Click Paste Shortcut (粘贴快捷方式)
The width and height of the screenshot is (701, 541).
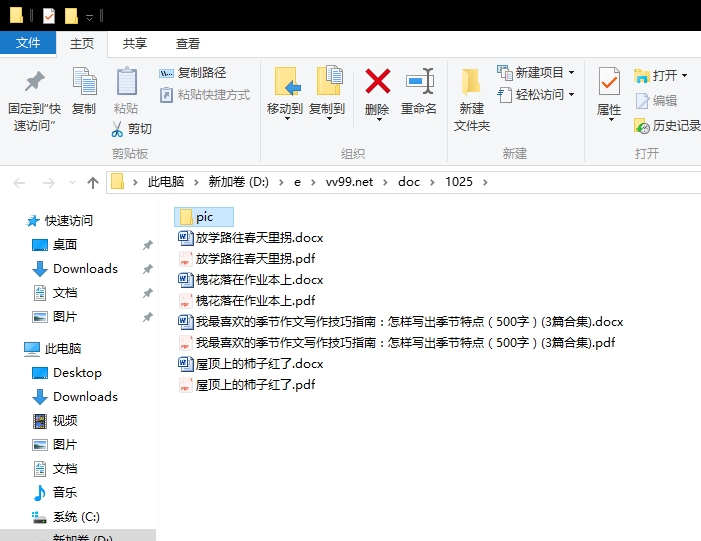coord(205,95)
